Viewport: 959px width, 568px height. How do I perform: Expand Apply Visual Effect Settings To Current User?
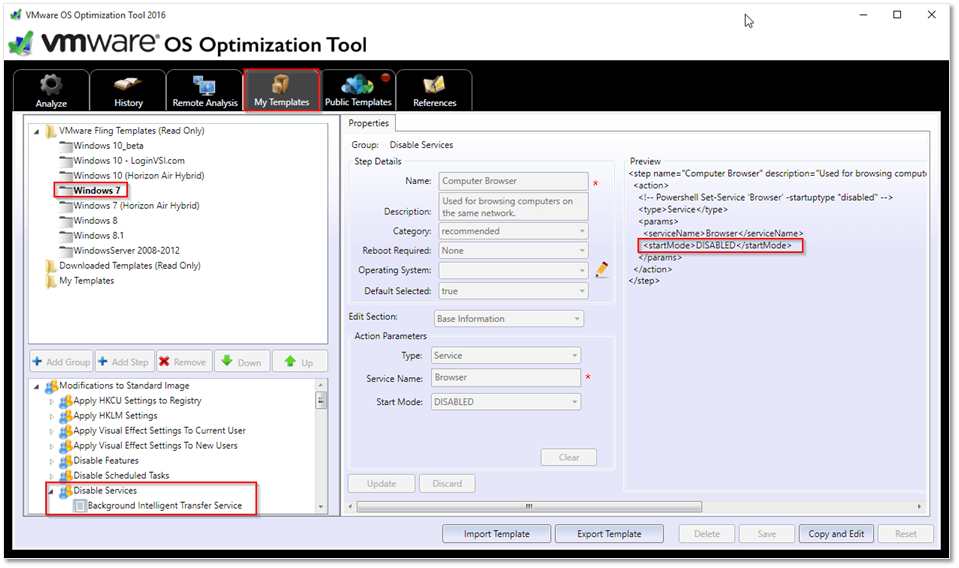tap(51, 432)
